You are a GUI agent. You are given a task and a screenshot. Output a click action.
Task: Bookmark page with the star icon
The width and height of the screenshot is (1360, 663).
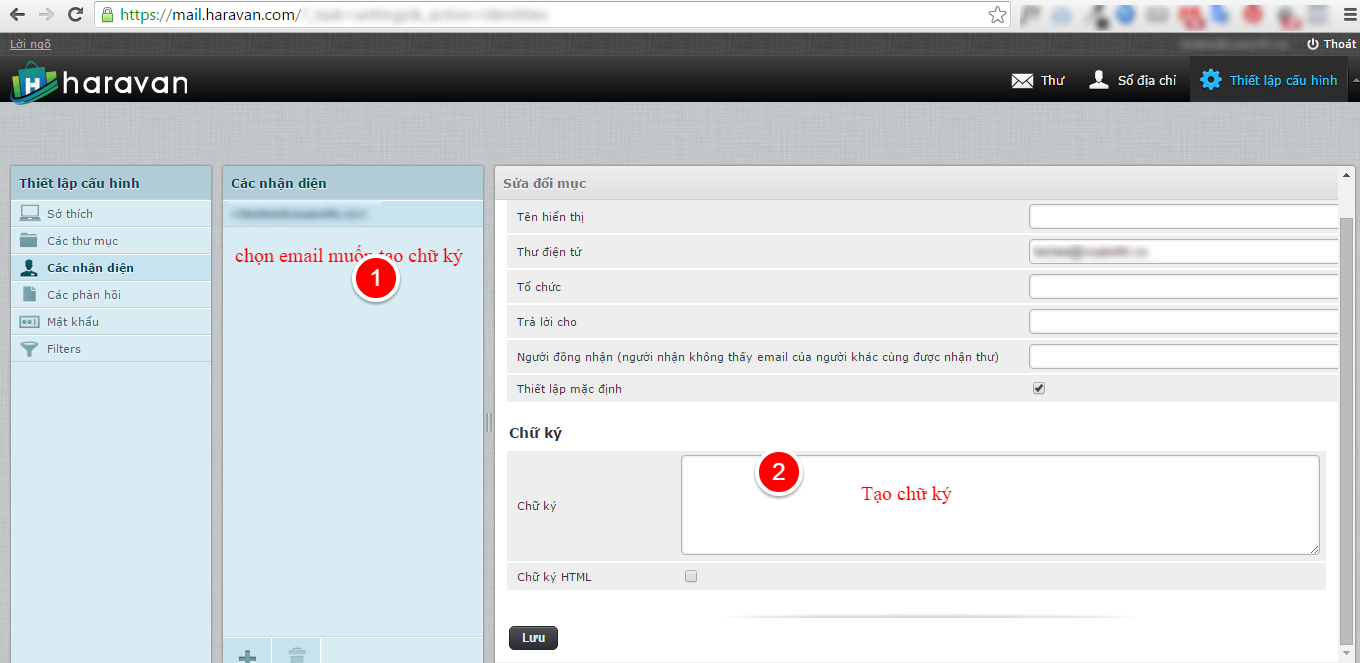click(x=997, y=15)
